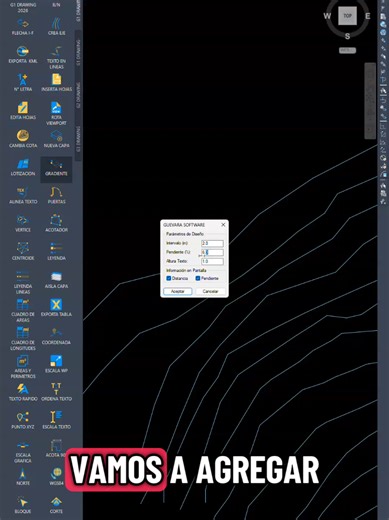Click the W compass direction on ViewCube
Screen dimensions: 389x520
pyautogui.click(x=327, y=16)
